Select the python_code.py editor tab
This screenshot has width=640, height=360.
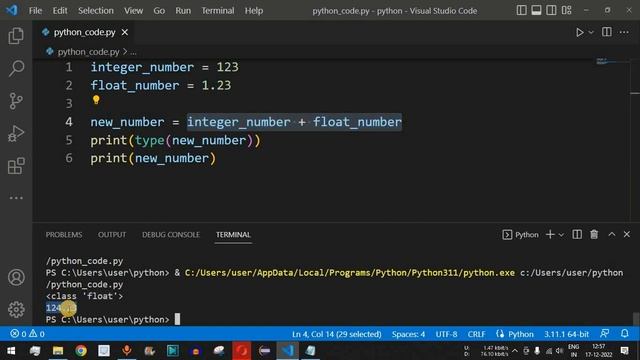click(84, 32)
